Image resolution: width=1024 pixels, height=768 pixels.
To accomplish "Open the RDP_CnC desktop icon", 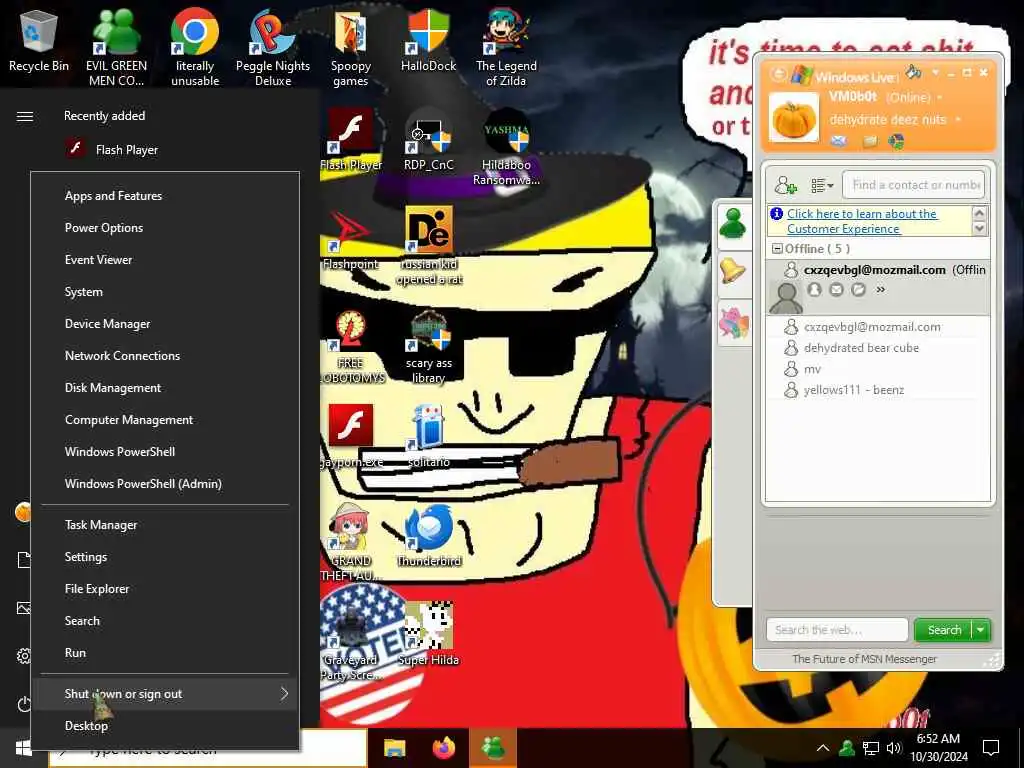I will (428, 140).
